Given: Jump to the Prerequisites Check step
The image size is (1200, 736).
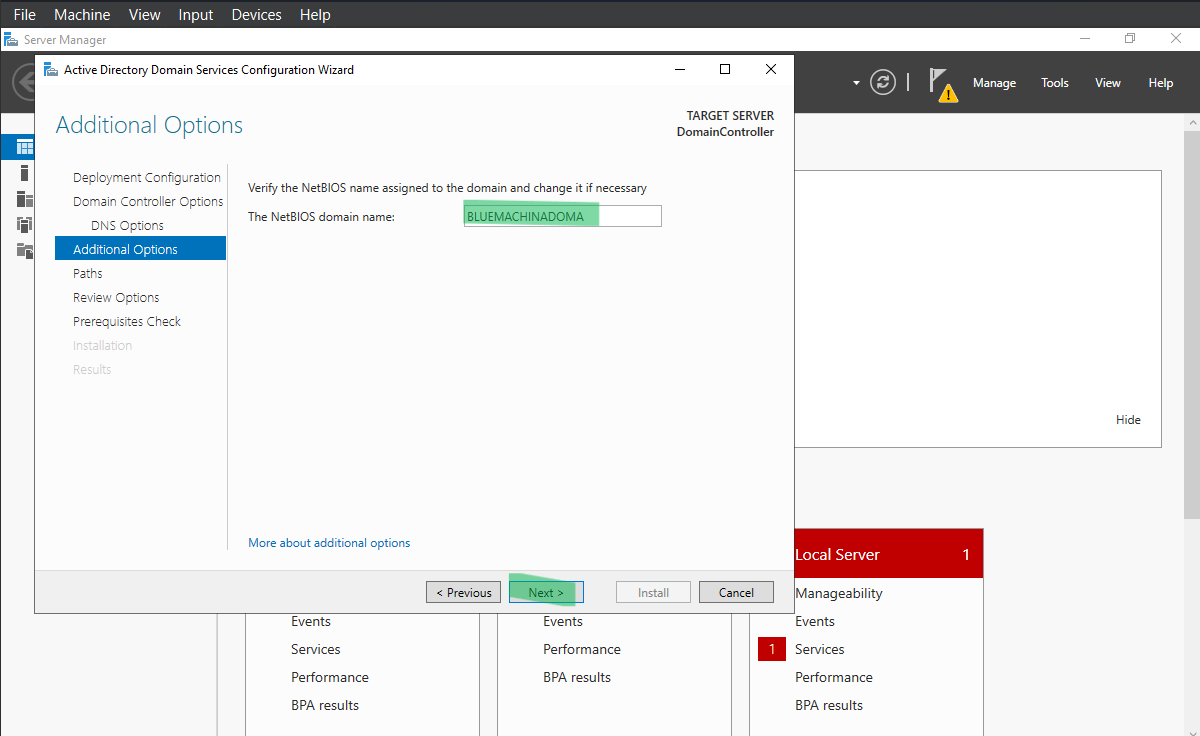Looking at the screenshot, I should [127, 321].
